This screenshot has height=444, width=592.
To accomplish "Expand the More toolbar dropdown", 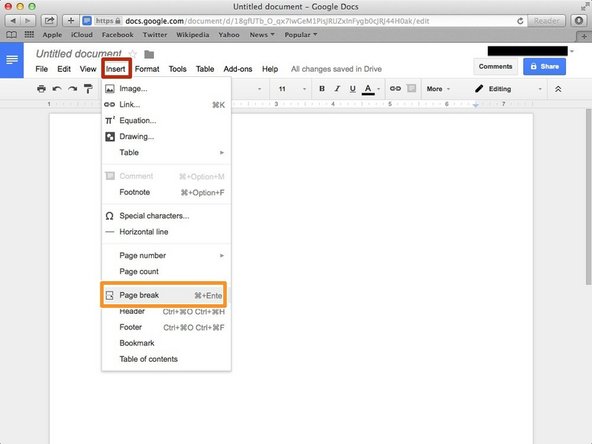I will tap(438, 89).
